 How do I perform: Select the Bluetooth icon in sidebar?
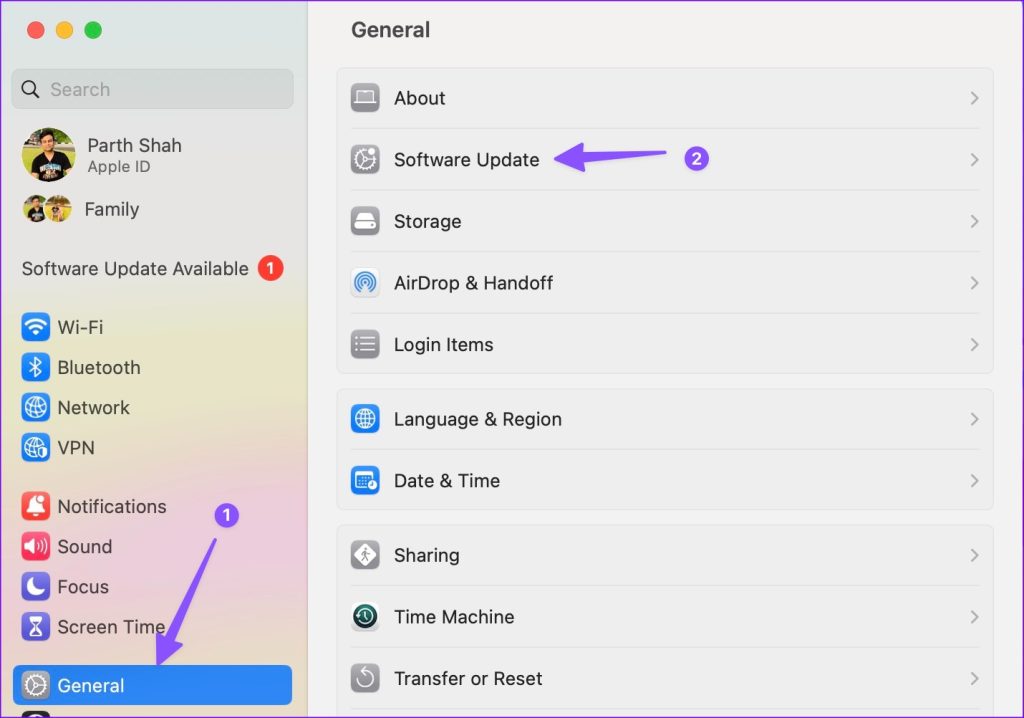(36, 367)
